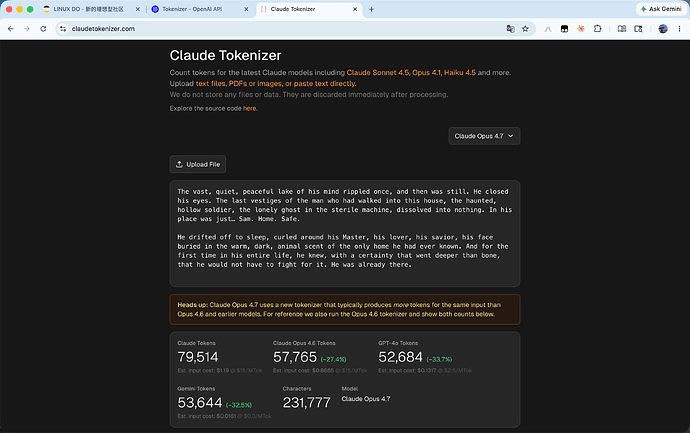Follow the source code 'here' link
This screenshot has height=433, width=690.
click(250, 108)
